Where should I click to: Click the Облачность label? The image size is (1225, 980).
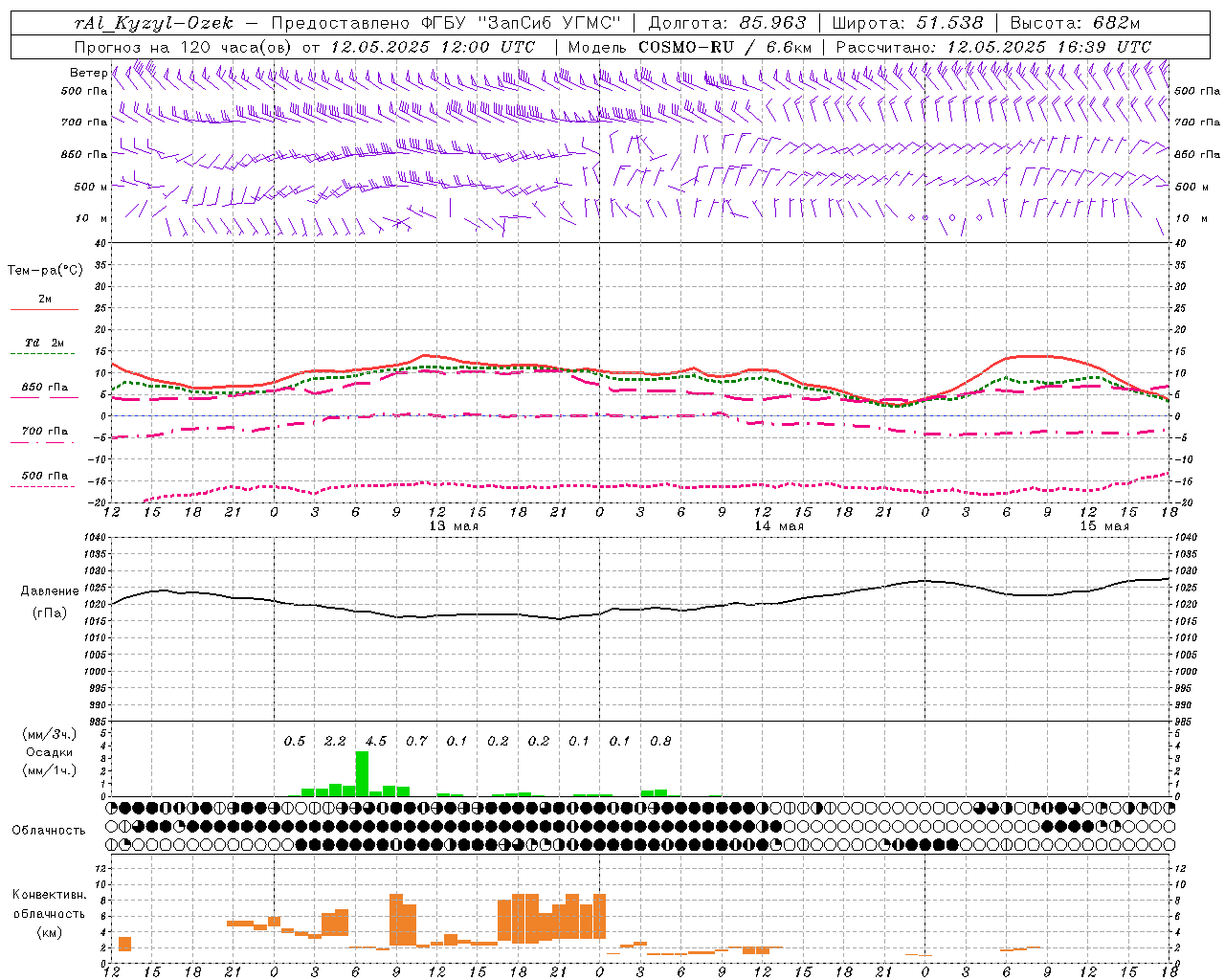coord(49,831)
